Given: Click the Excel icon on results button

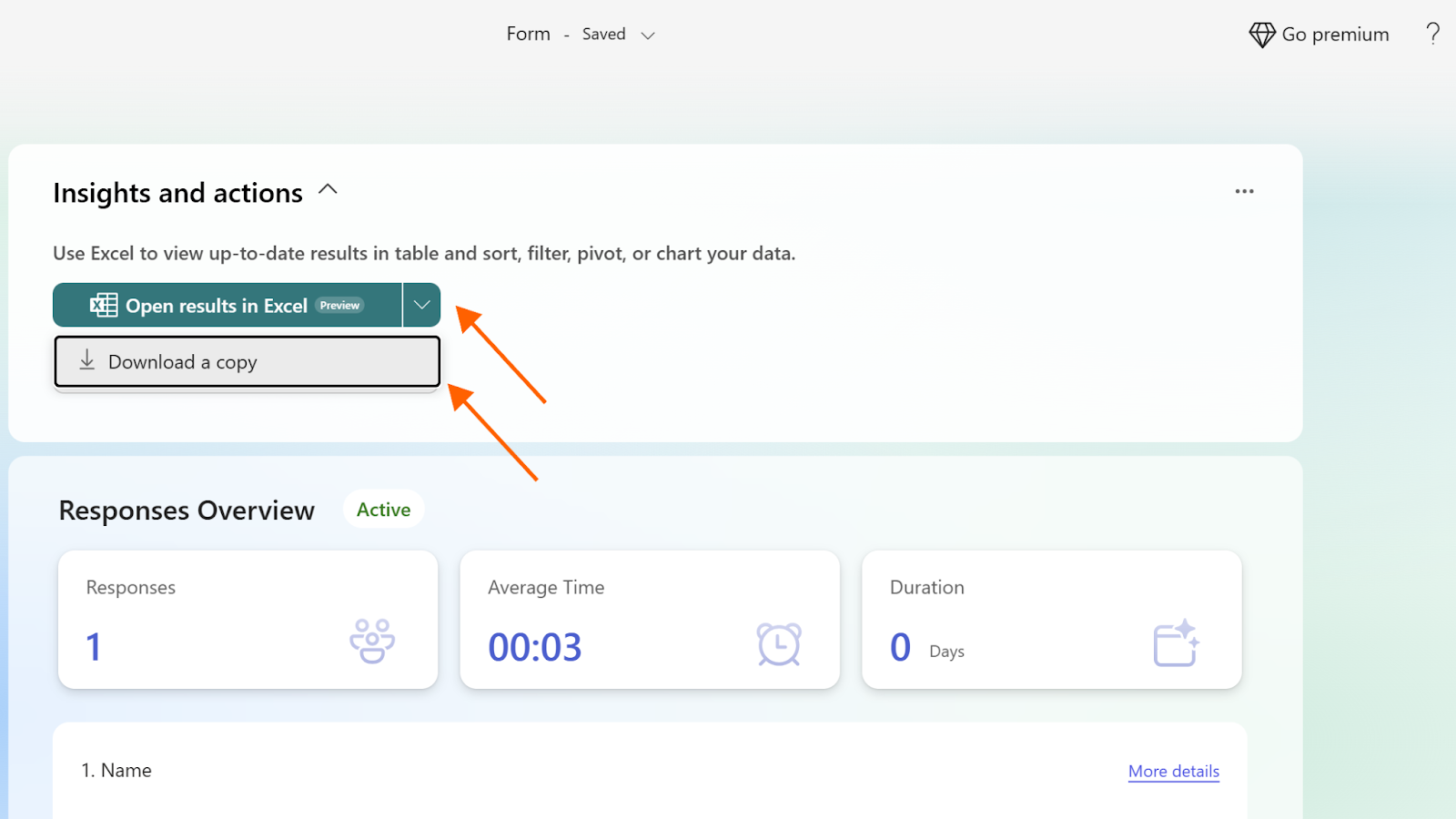Looking at the screenshot, I should click(x=104, y=306).
